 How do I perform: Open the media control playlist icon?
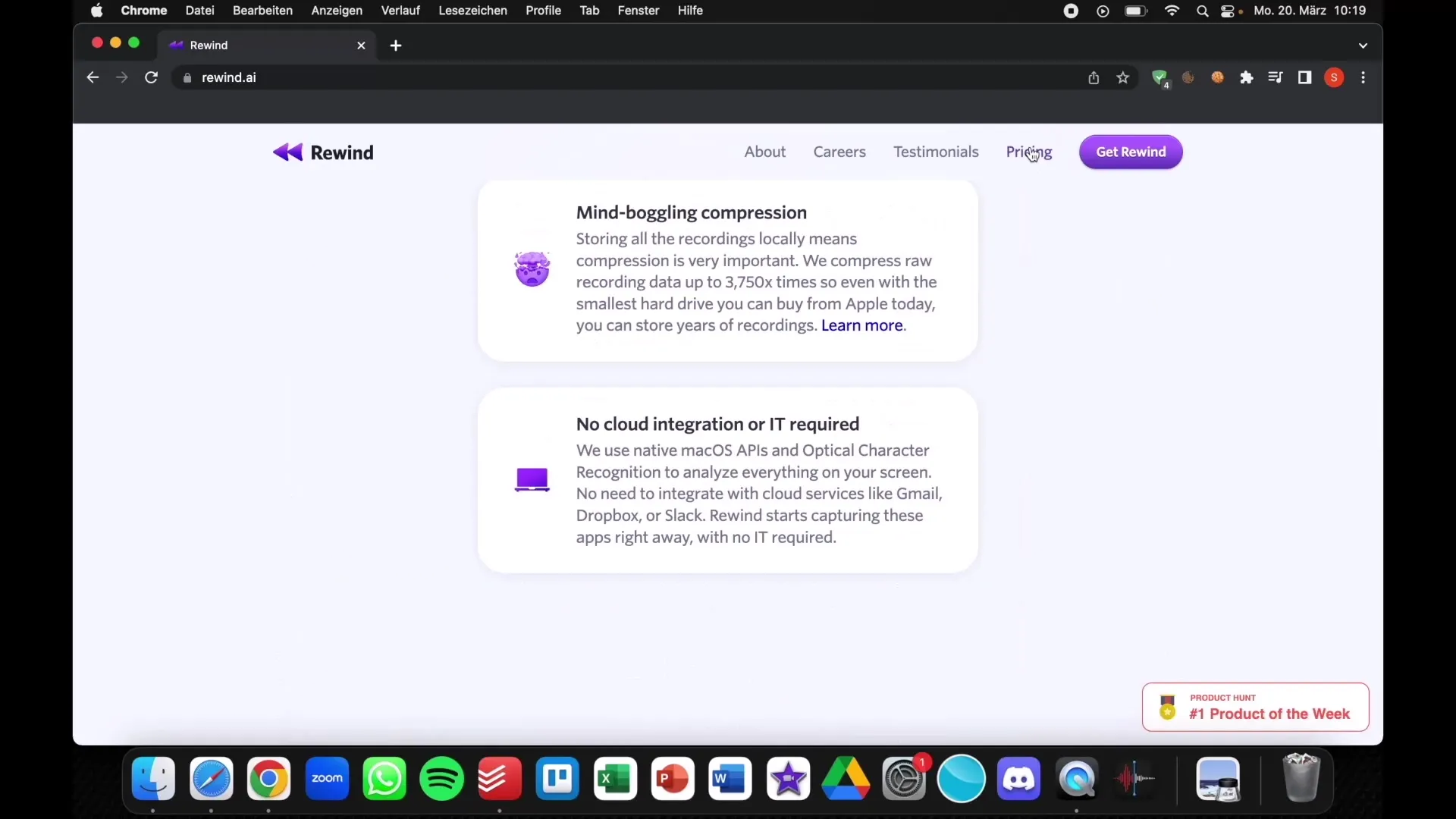1276,77
